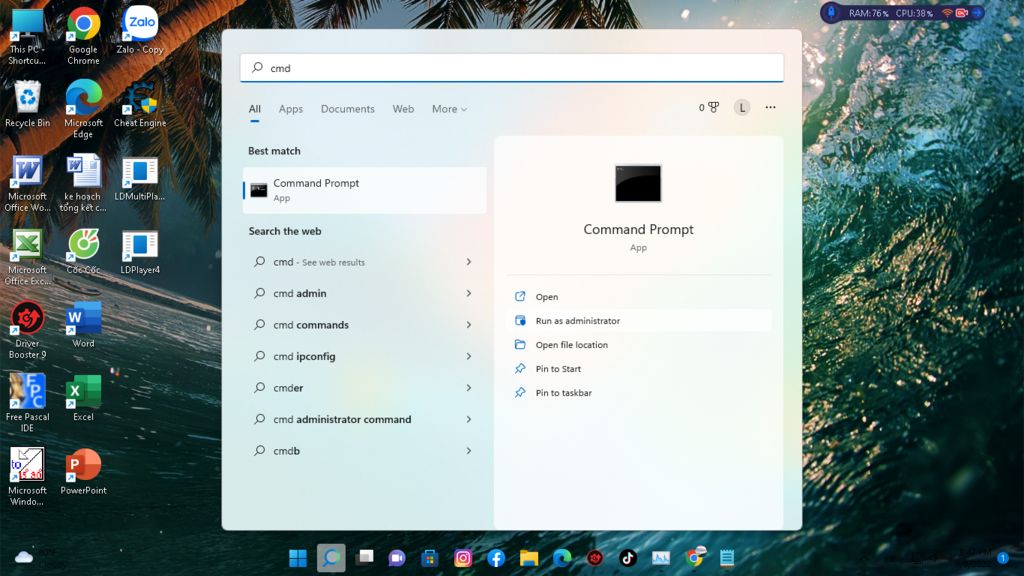Expand the 'cmder' suggestion chevron
Viewport: 1024px width, 576px height.
coord(469,387)
